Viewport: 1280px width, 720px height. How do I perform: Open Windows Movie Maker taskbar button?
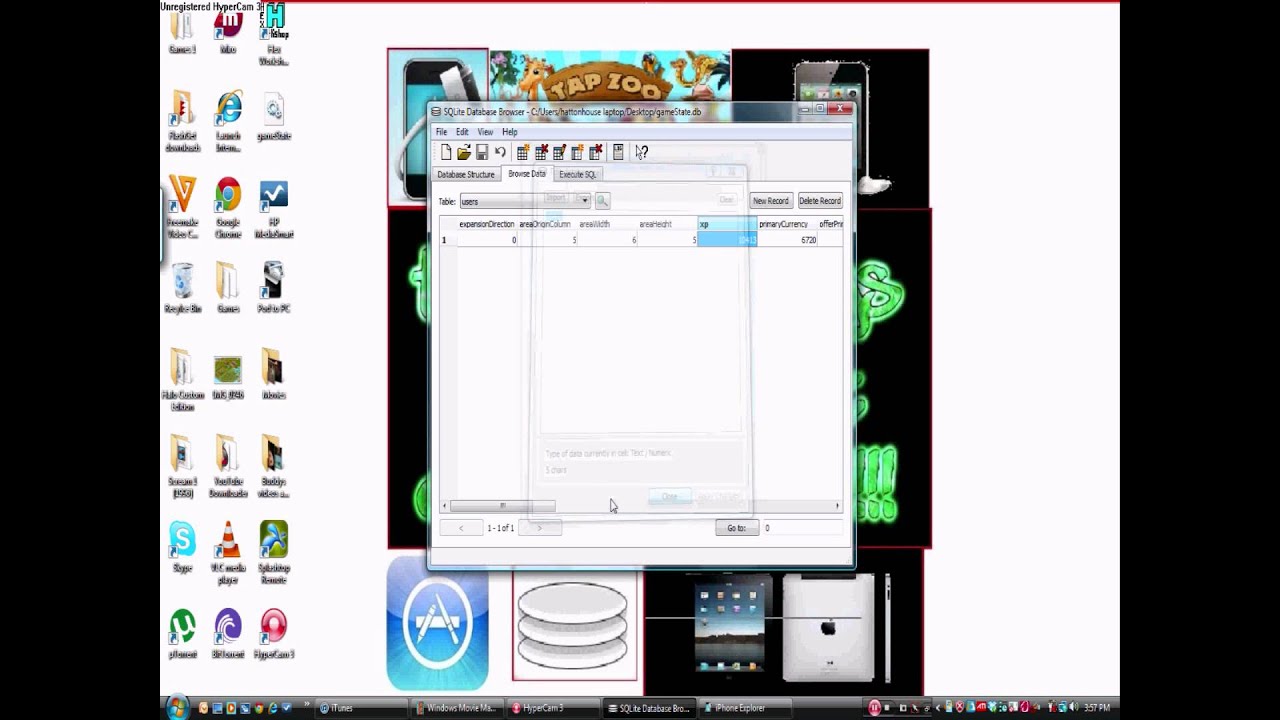click(456, 708)
